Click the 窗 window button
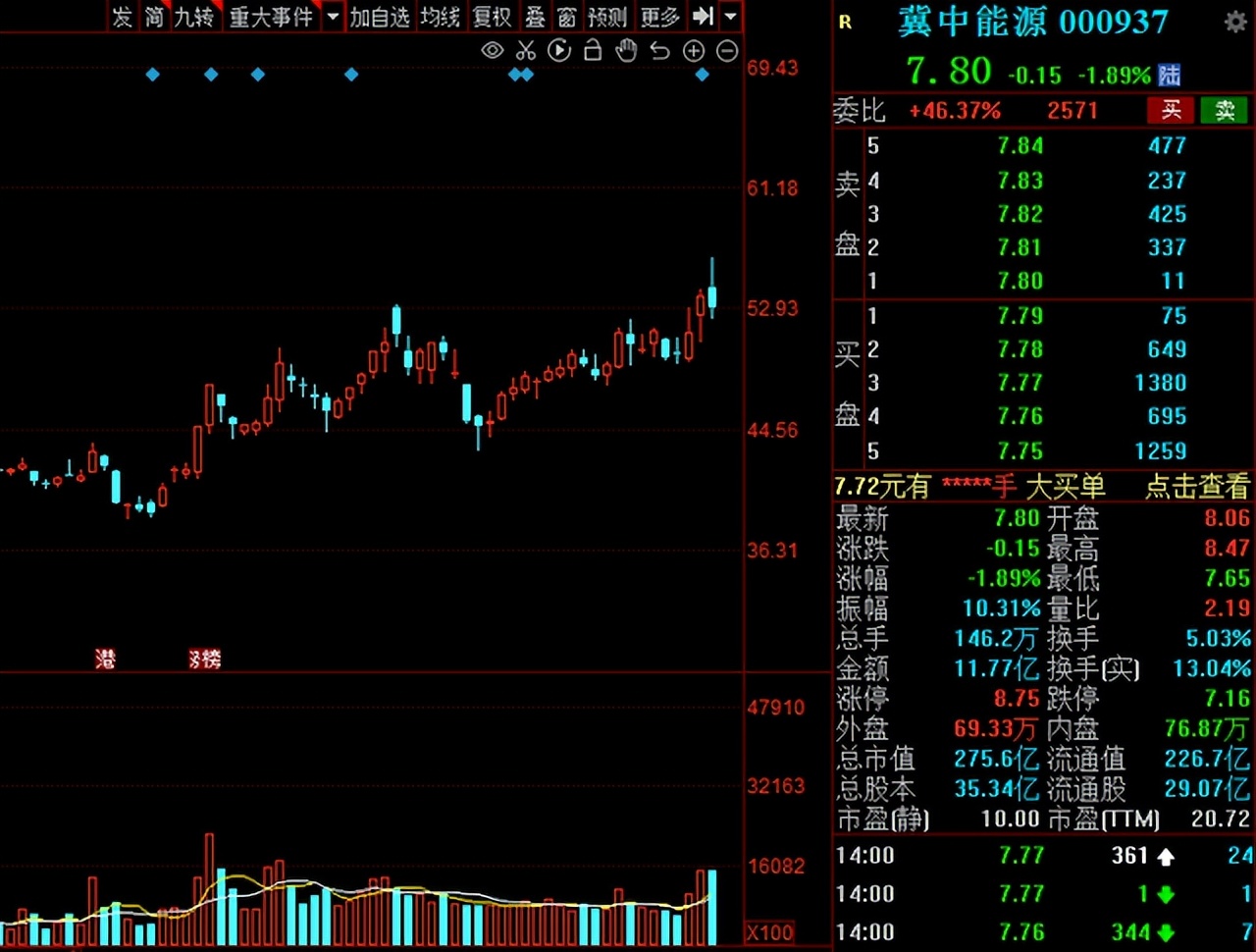The width and height of the screenshot is (1256, 952). pyautogui.click(x=567, y=17)
